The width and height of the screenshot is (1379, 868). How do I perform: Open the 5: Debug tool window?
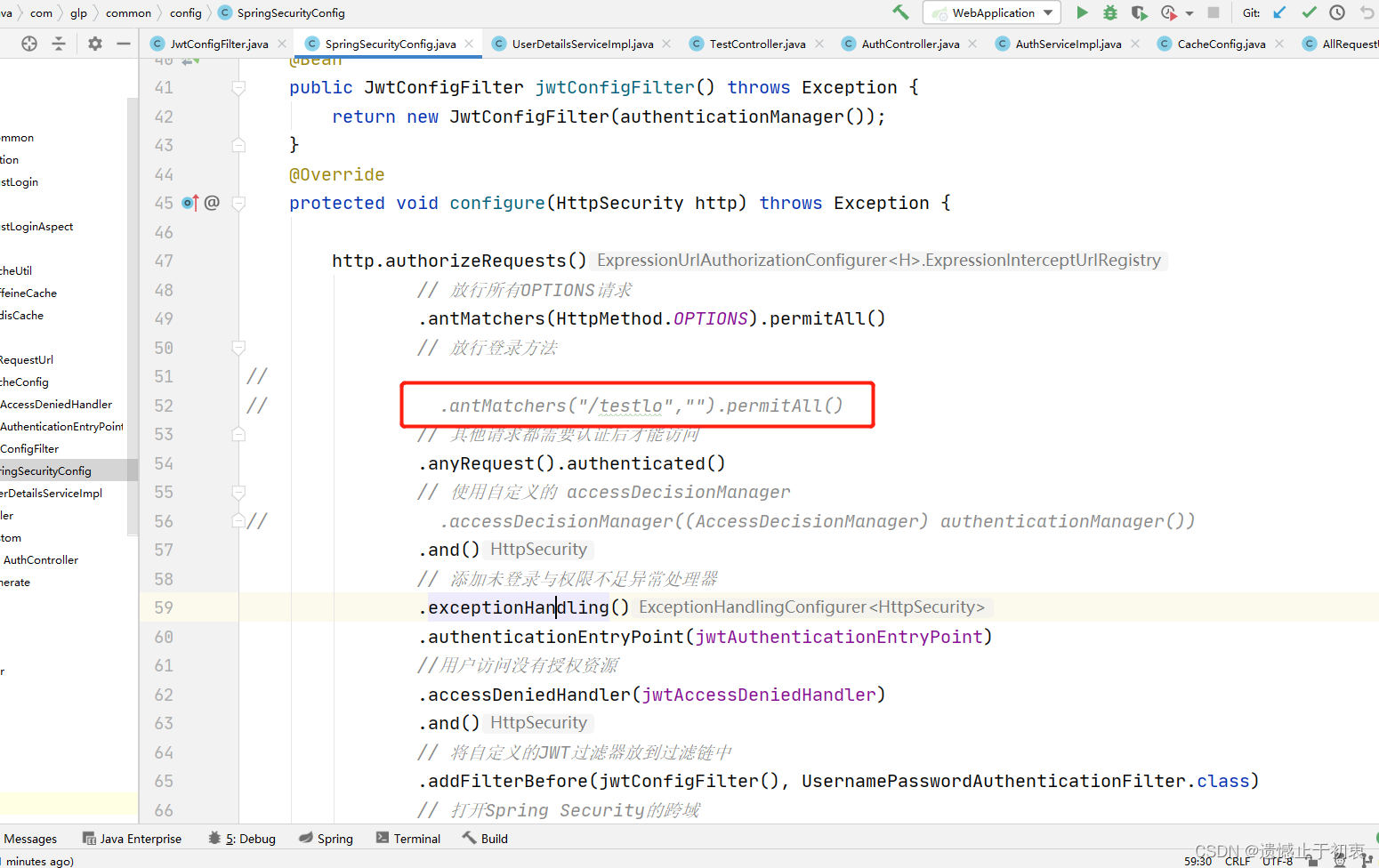coord(242,839)
